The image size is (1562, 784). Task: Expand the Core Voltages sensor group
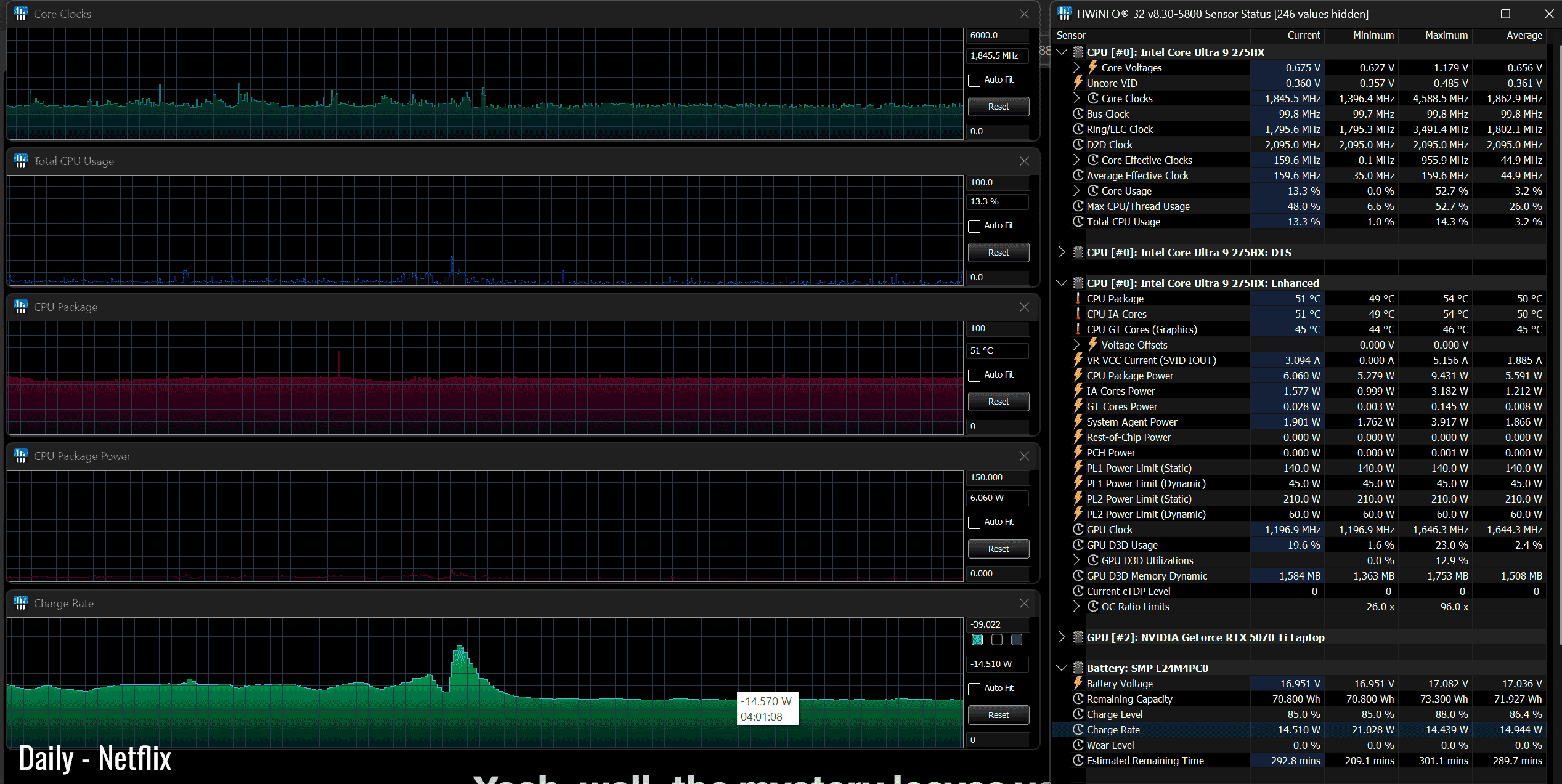coord(1076,68)
